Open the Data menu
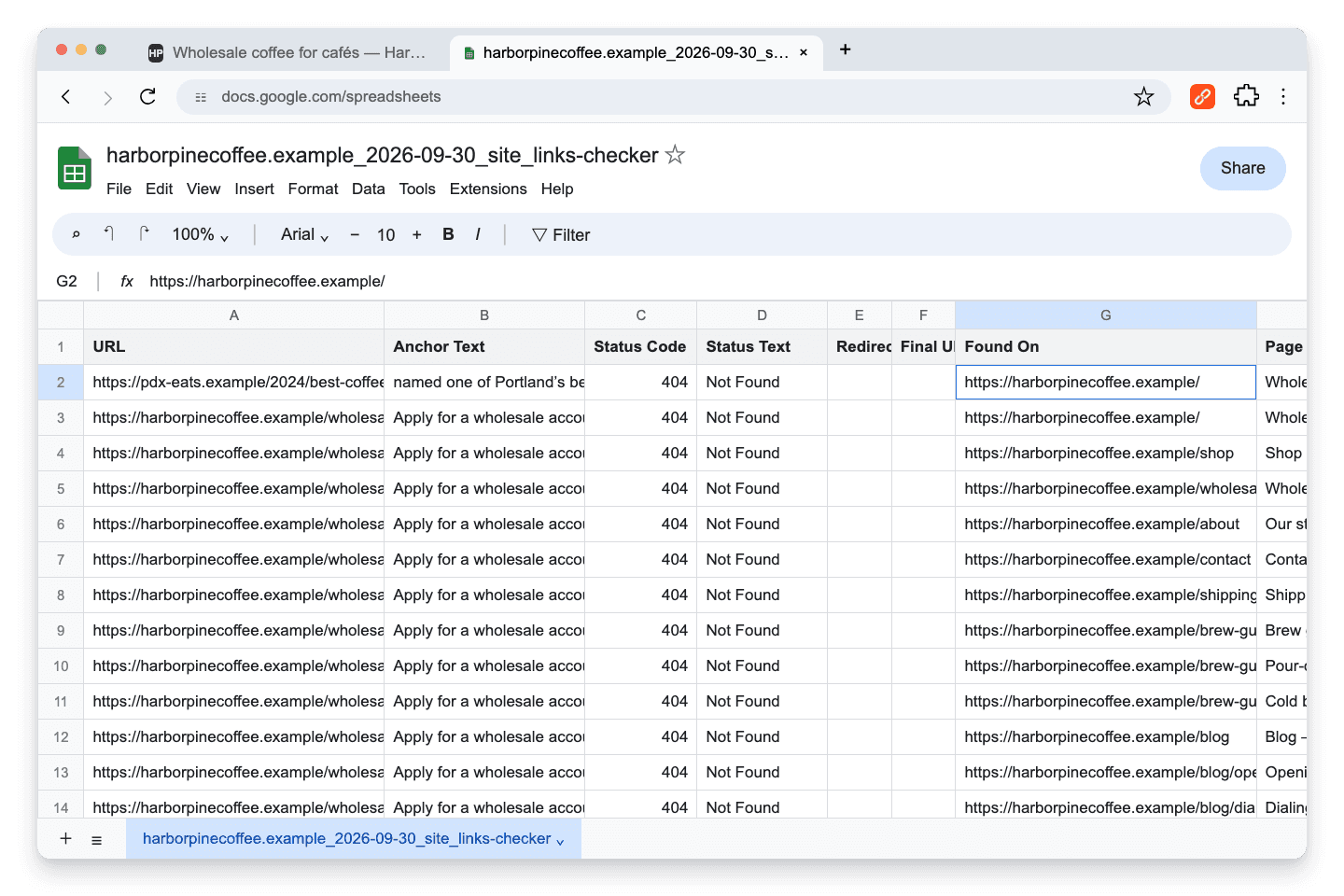This screenshot has width=1344, height=896. click(369, 189)
